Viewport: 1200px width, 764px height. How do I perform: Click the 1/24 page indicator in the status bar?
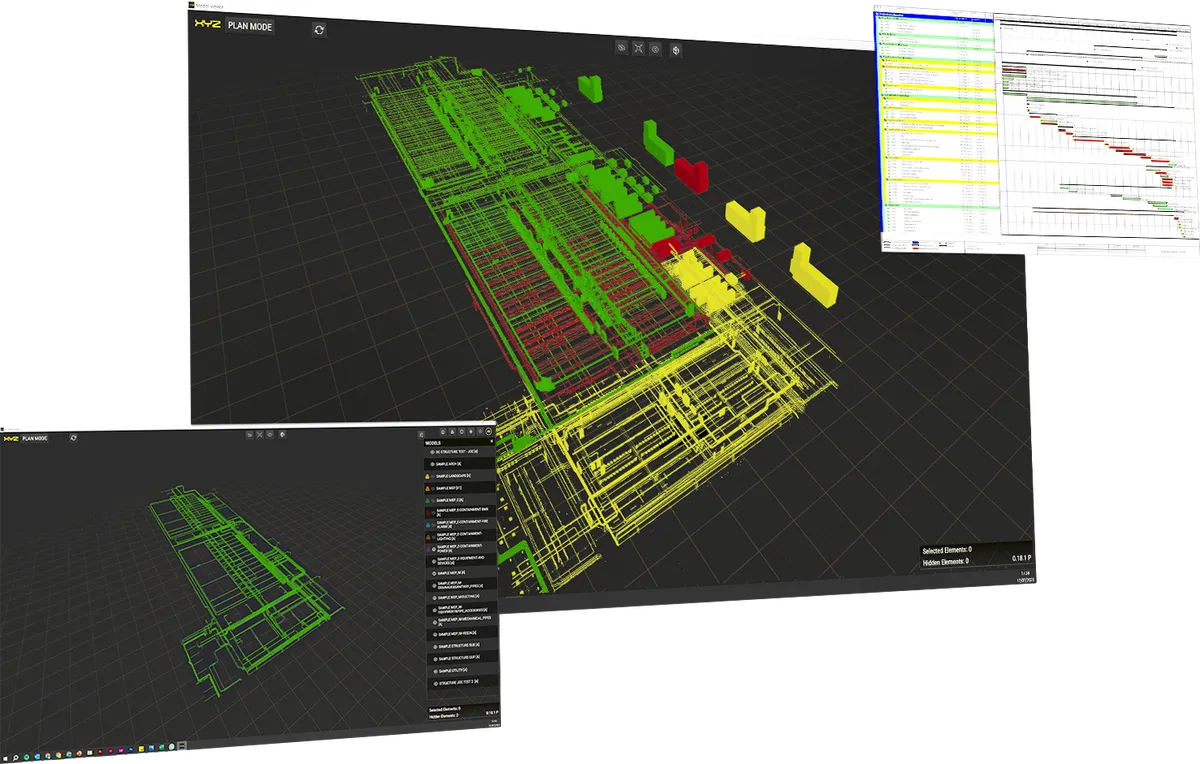click(x=1026, y=573)
